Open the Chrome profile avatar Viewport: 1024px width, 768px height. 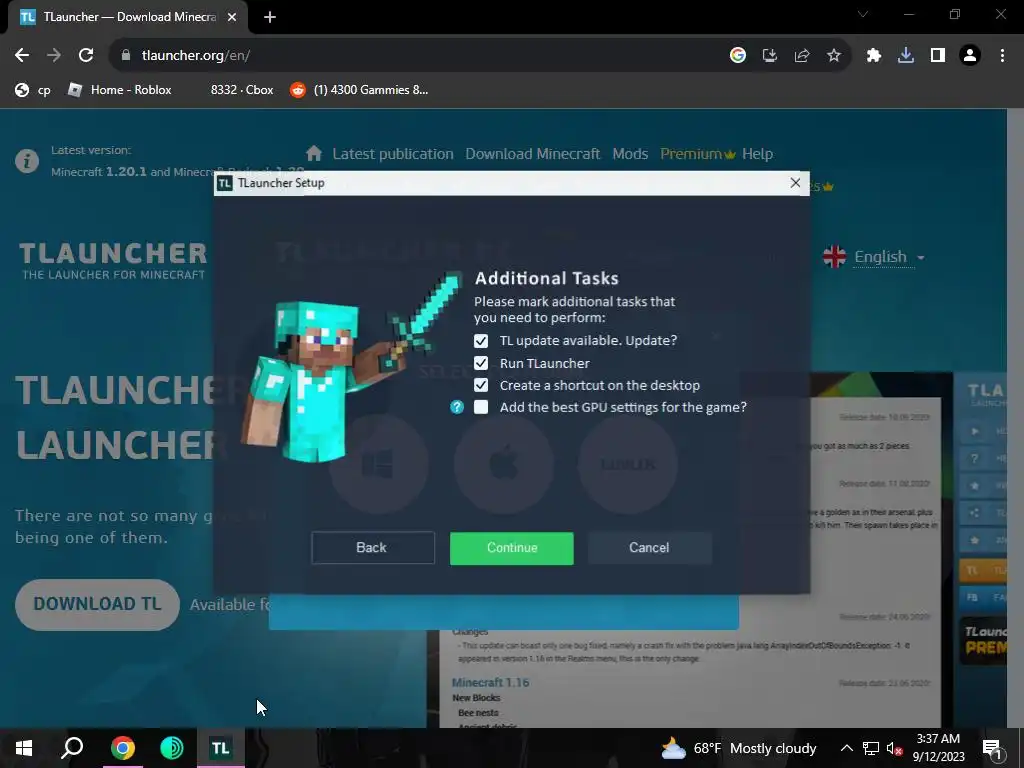(x=970, y=56)
